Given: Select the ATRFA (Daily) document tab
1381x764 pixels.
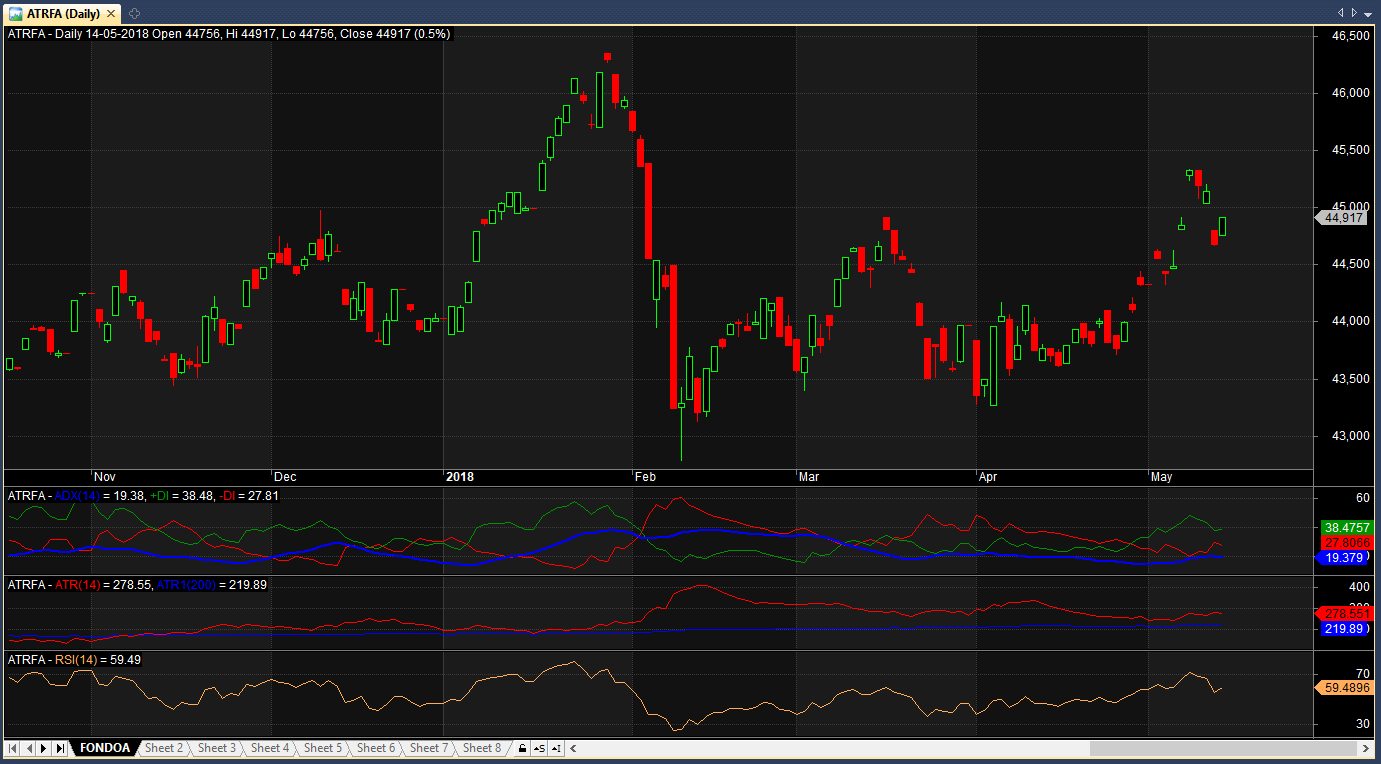Looking at the screenshot, I should 64,13.
